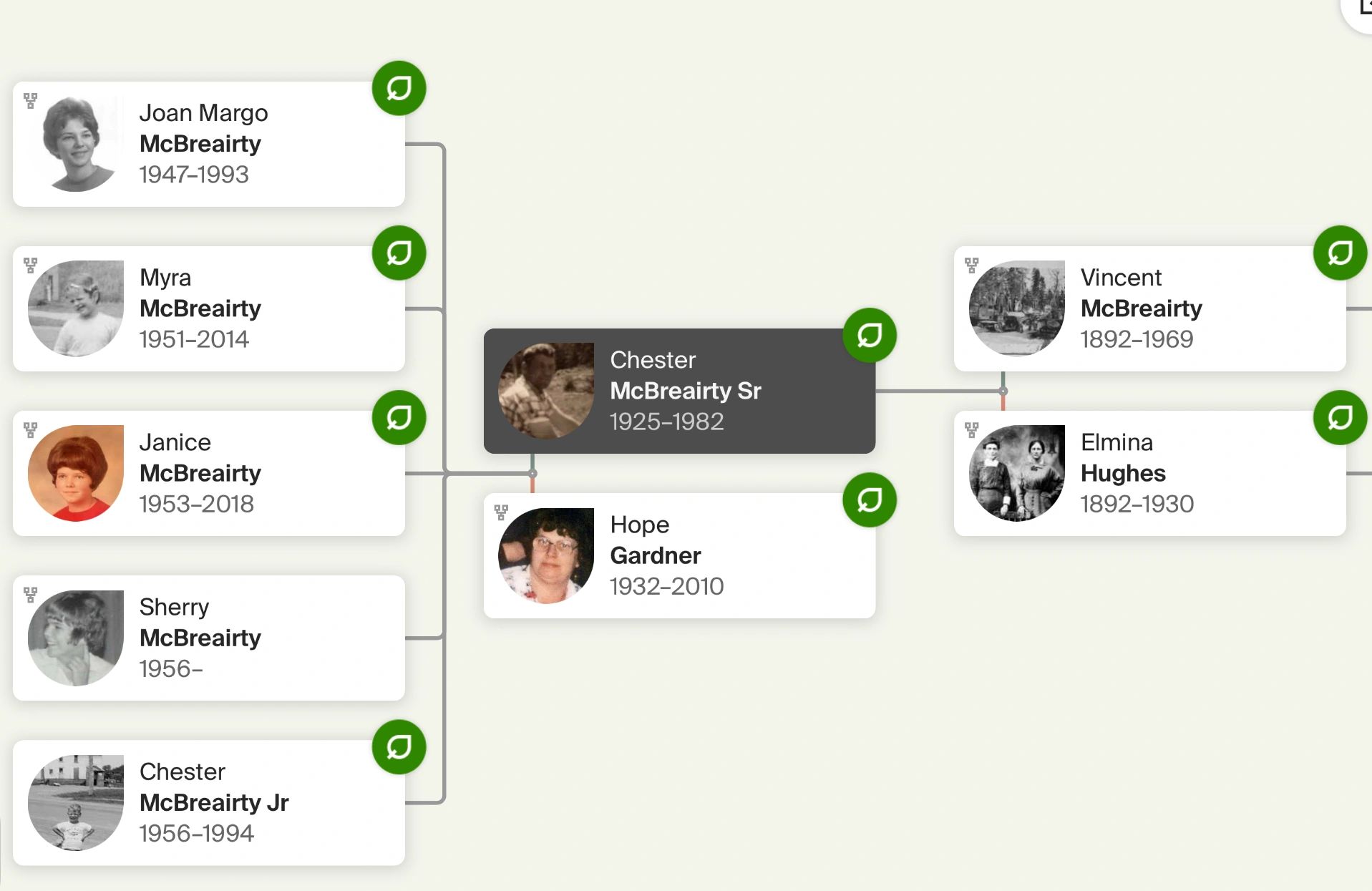The height and width of the screenshot is (891, 1372).
Task: Click the tree icon on Elmina Hughes's card
Action: (971, 430)
